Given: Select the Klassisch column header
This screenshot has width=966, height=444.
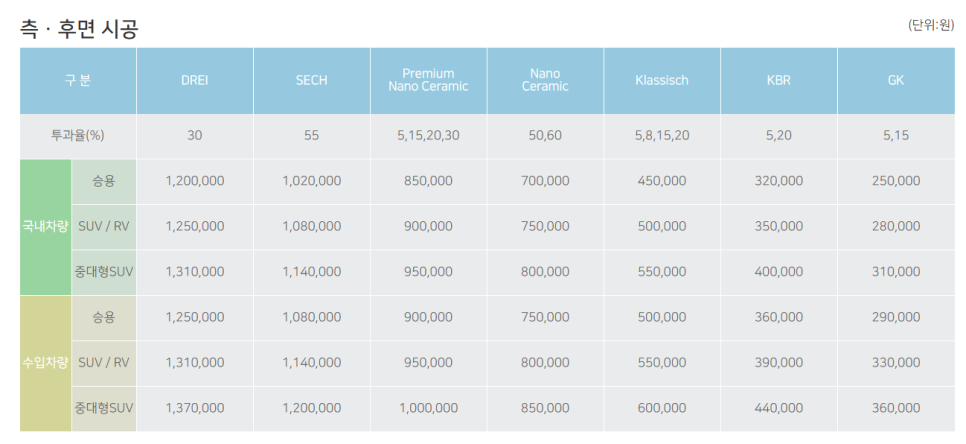Looking at the screenshot, I should pyautogui.click(x=662, y=81).
